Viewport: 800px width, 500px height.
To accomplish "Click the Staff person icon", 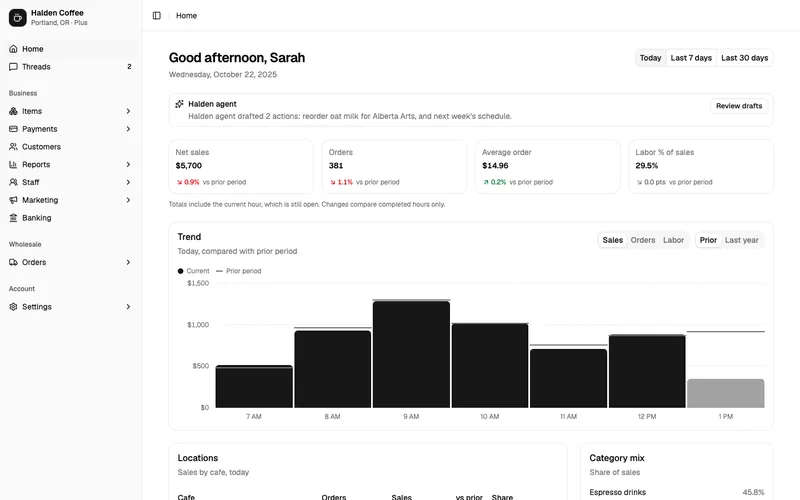I will (x=13, y=182).
